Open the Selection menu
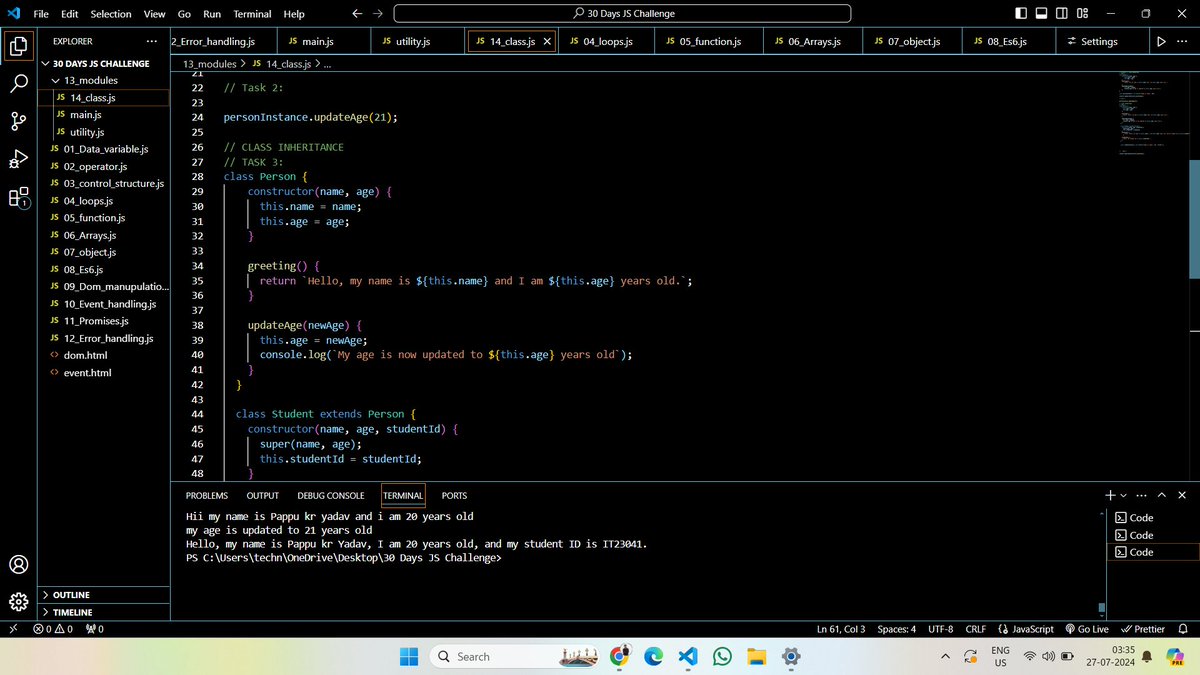 coord(111,14)
